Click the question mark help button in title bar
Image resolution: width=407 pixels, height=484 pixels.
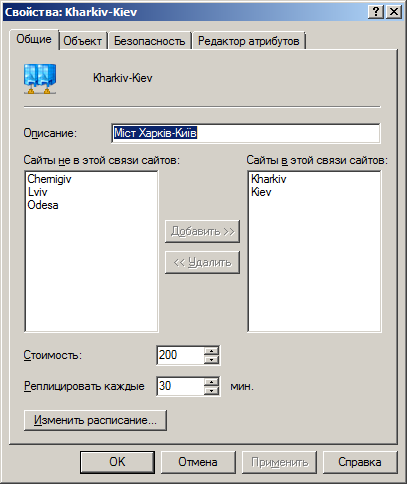tap(376, 12)
